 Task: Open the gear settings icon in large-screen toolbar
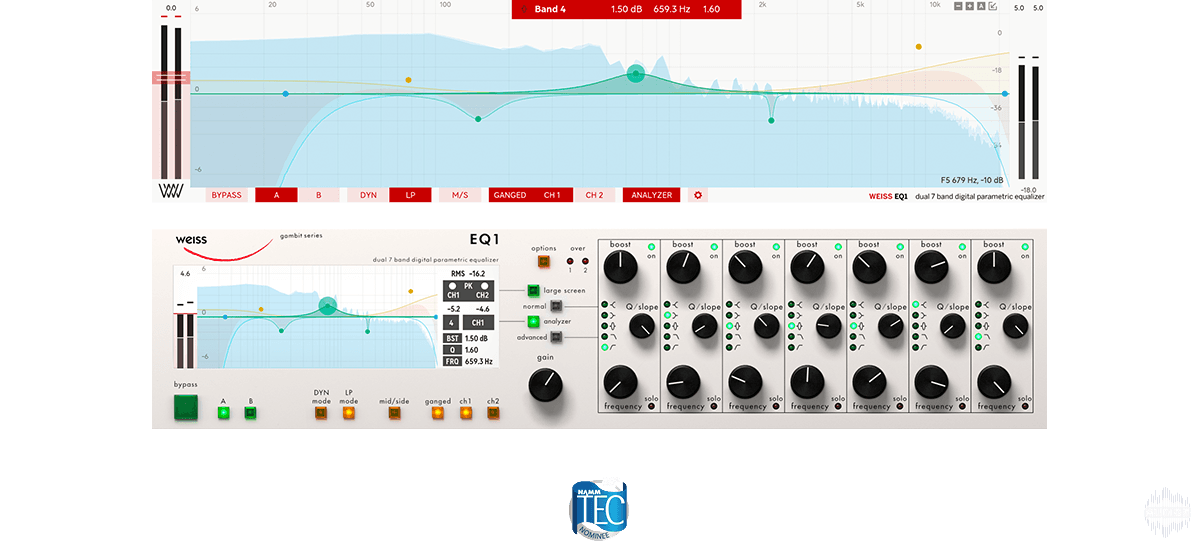698,195
